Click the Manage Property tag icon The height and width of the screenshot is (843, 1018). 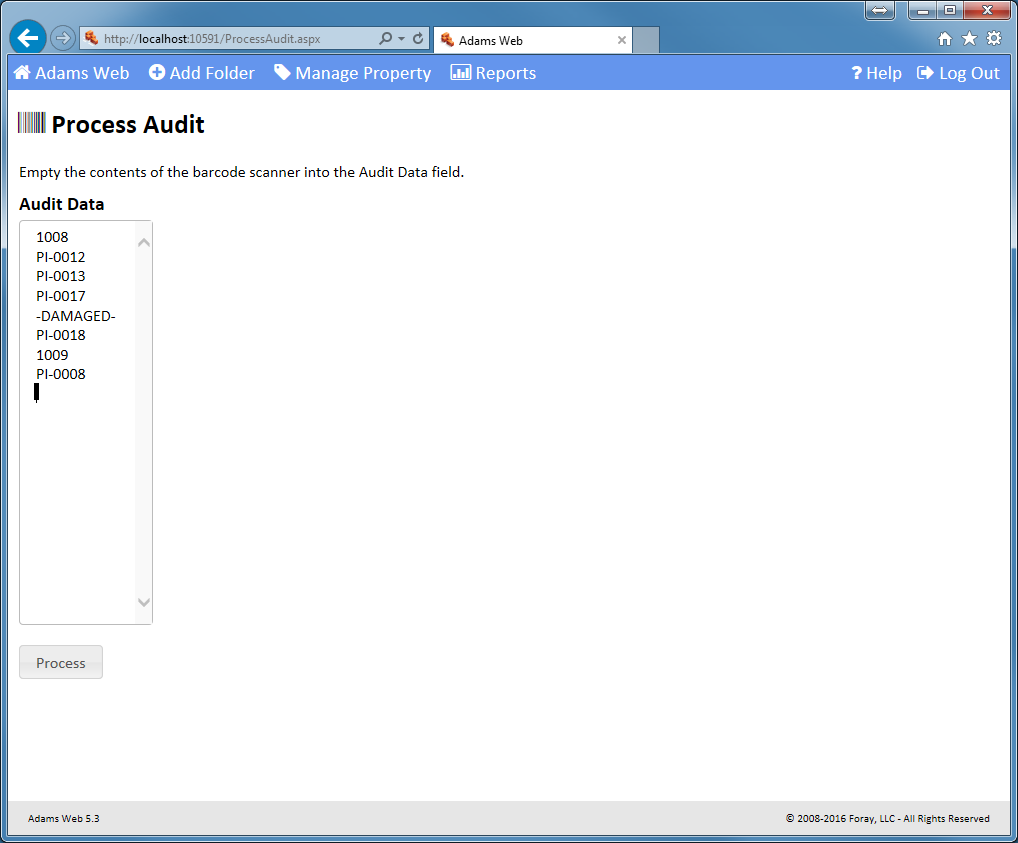(283, 73)
